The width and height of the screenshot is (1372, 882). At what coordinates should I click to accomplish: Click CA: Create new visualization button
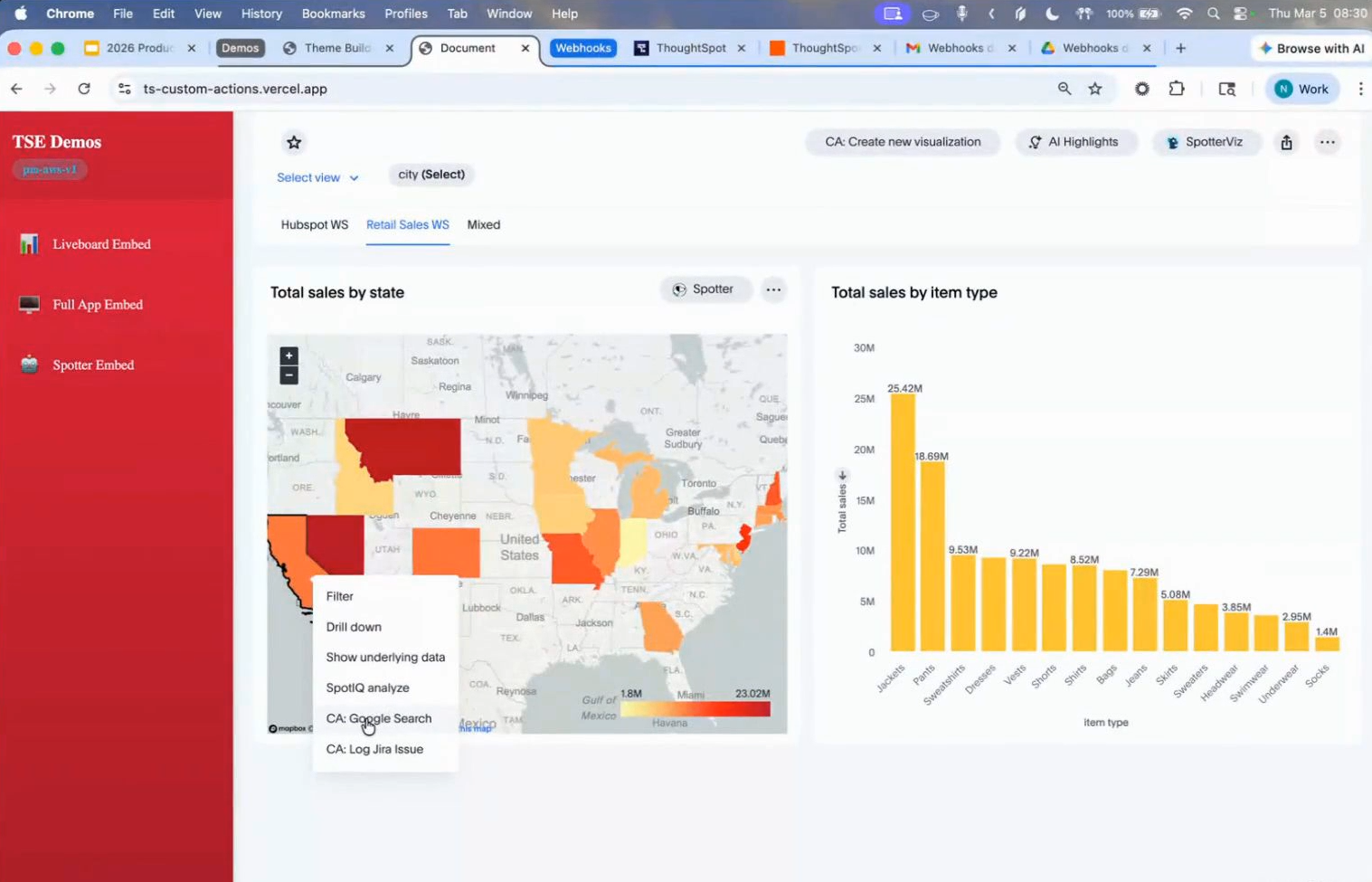coord(902,142)
